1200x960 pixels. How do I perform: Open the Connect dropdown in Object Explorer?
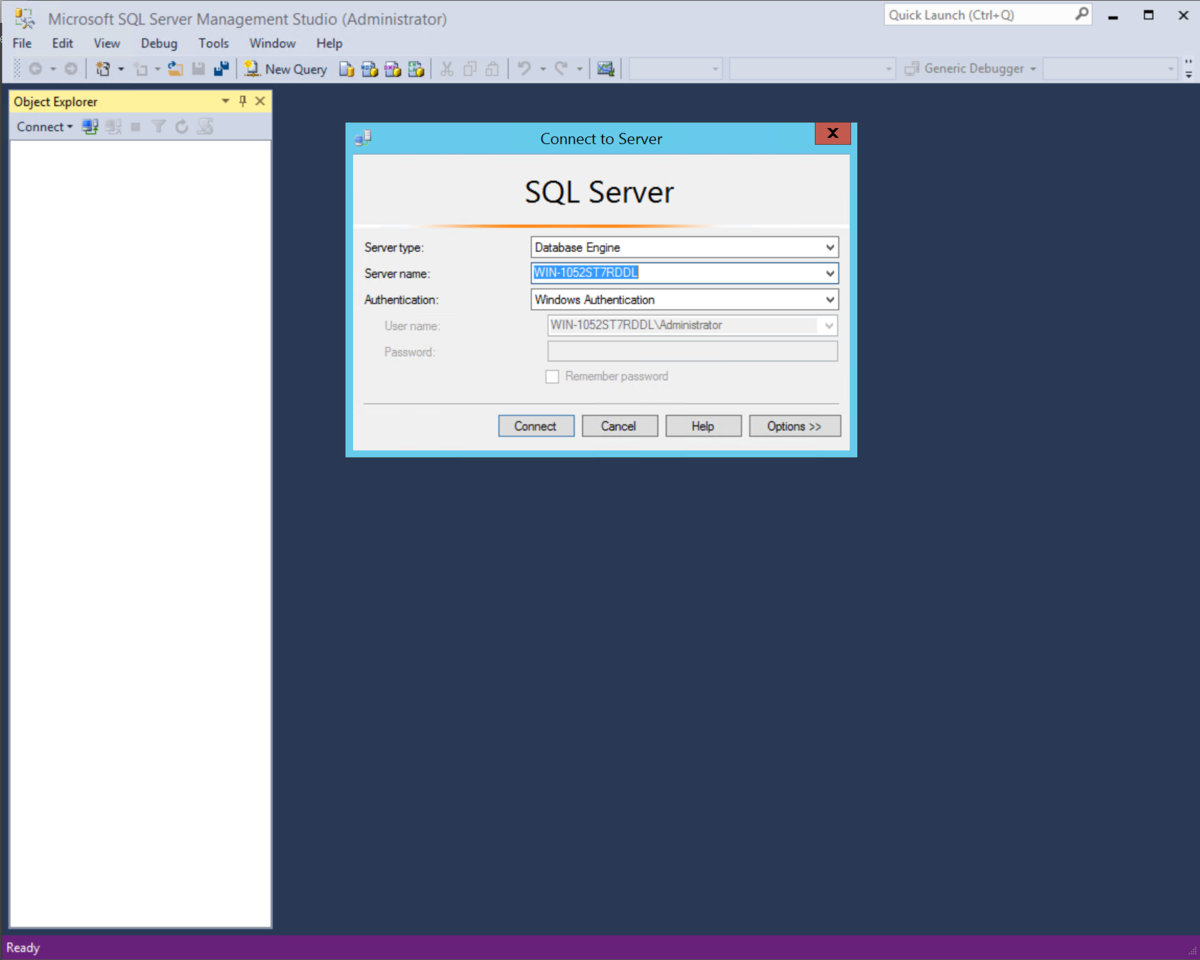pos(44,127)
